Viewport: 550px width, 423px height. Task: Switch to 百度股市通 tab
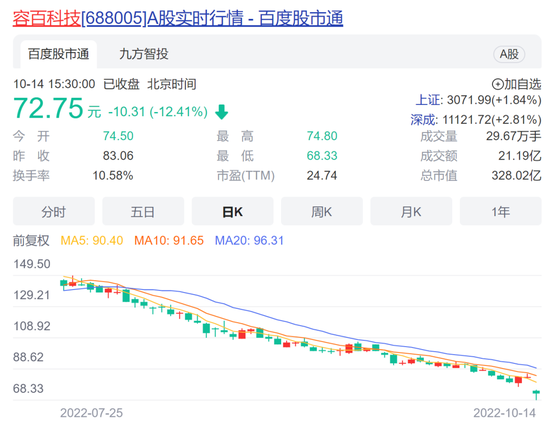tap(59, 54)
